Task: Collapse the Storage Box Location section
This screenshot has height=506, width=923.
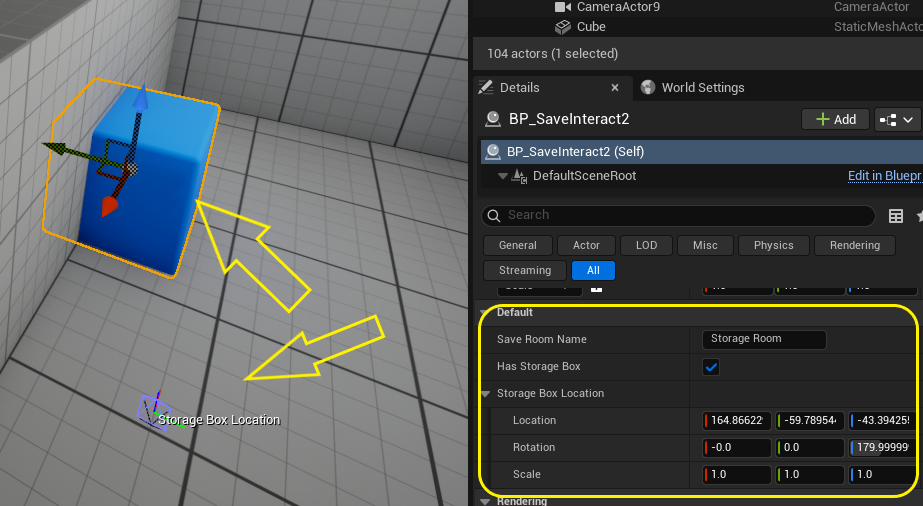Action: 486,394
